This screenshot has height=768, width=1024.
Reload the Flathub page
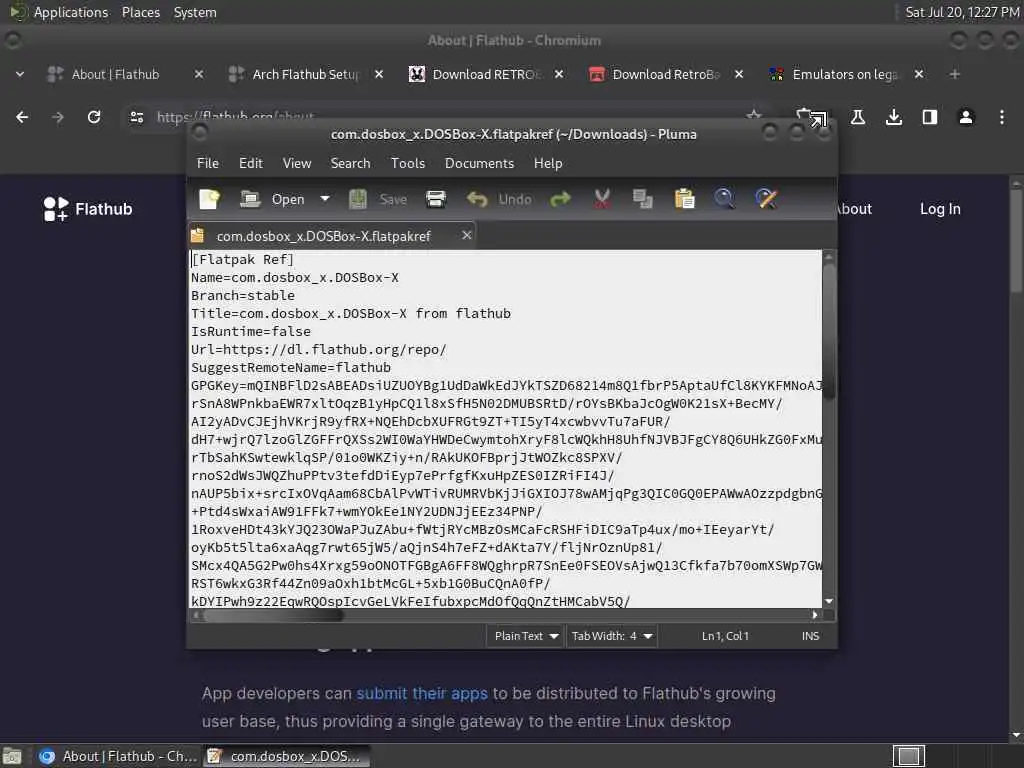94,117
